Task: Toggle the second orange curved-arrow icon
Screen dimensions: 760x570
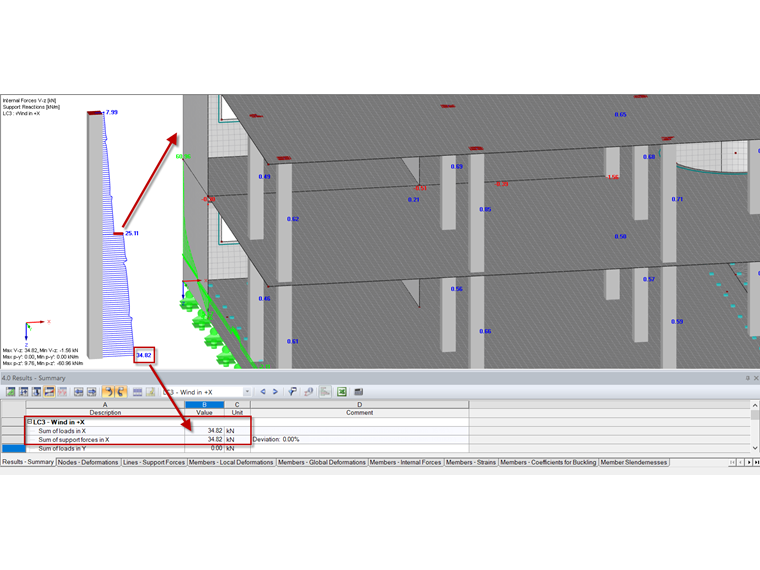Action: [121, 392]
